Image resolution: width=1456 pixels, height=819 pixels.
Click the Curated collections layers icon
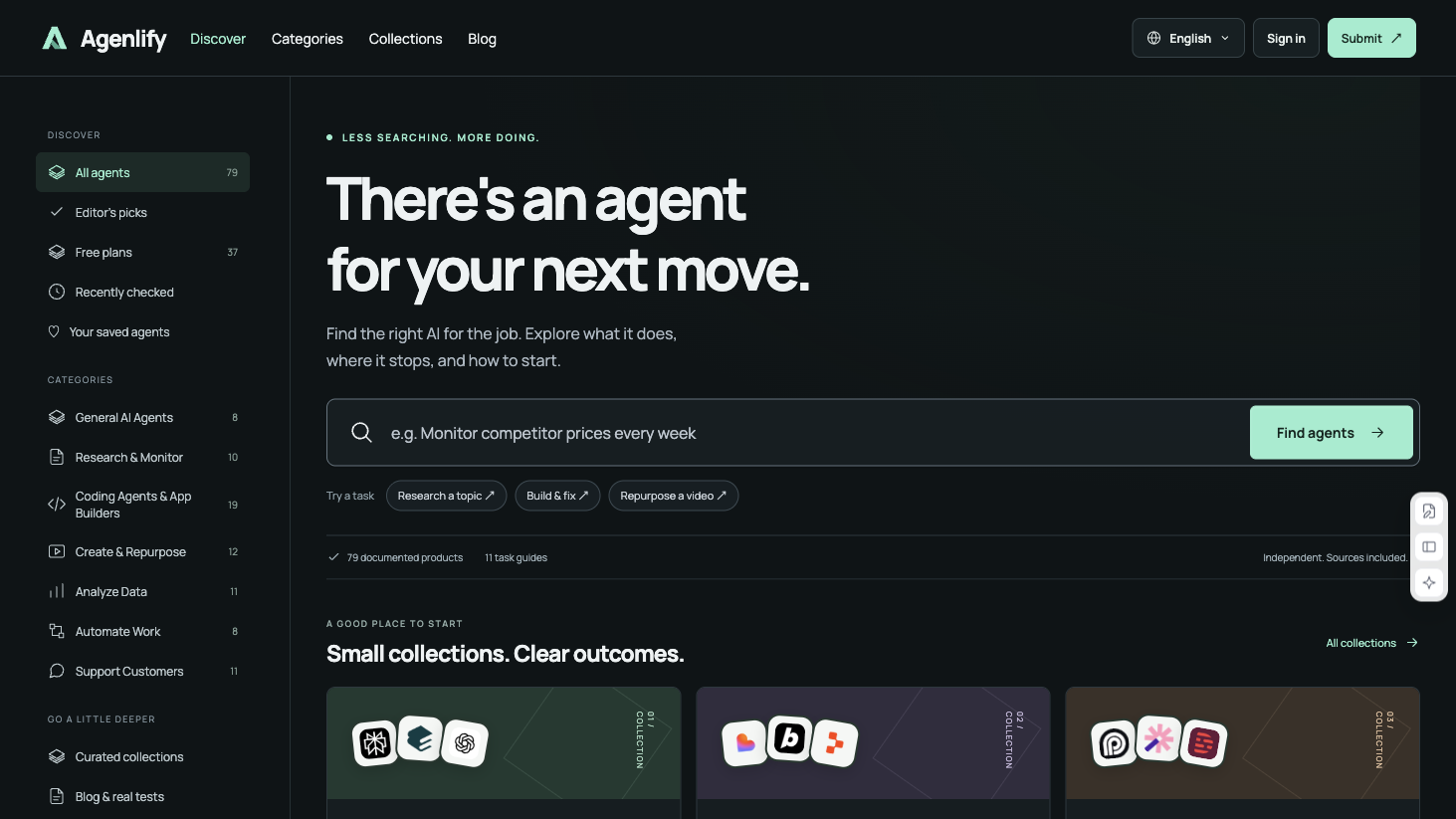click(57, 756)
